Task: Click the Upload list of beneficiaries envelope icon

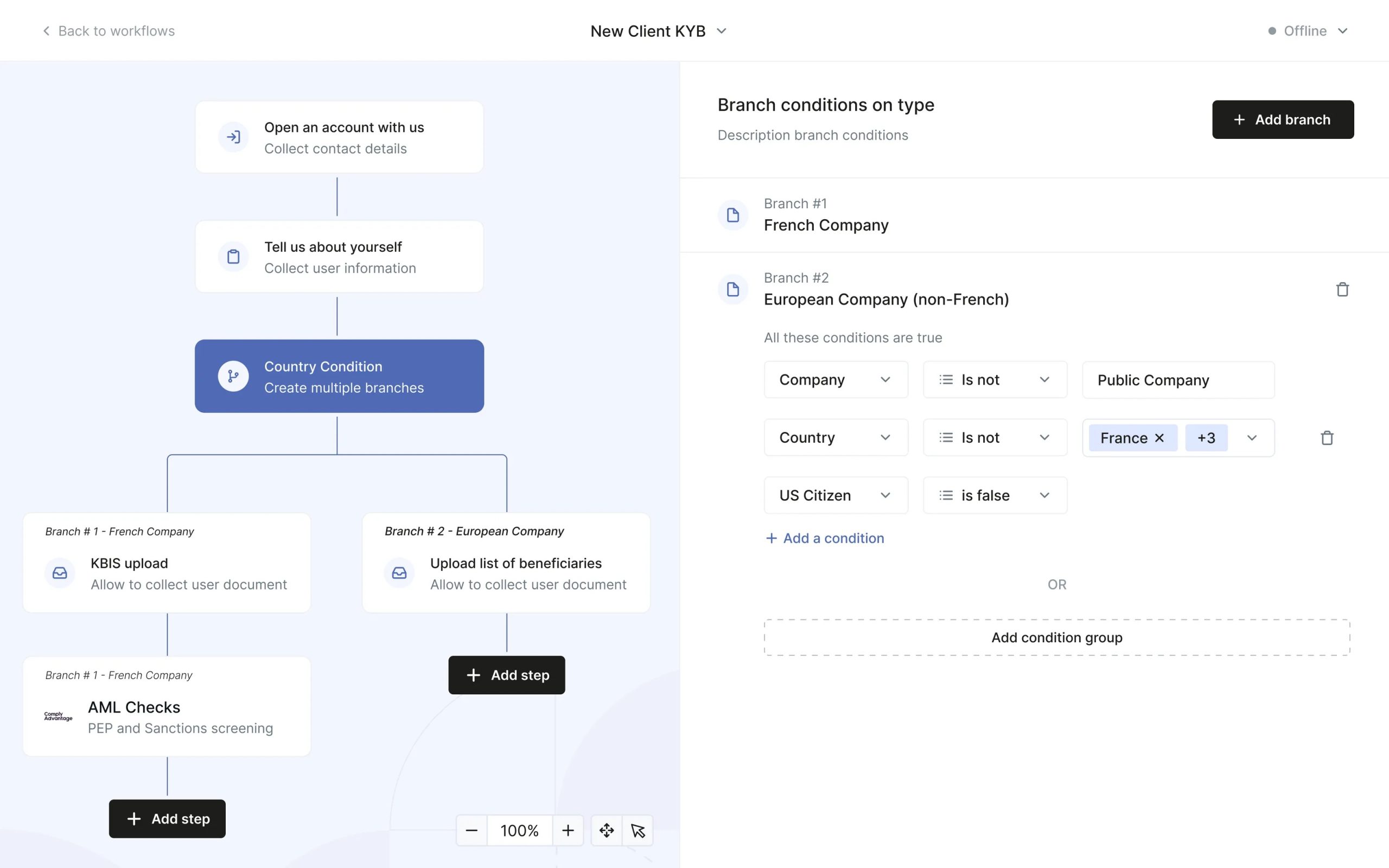Action: (x=399, y=572)
